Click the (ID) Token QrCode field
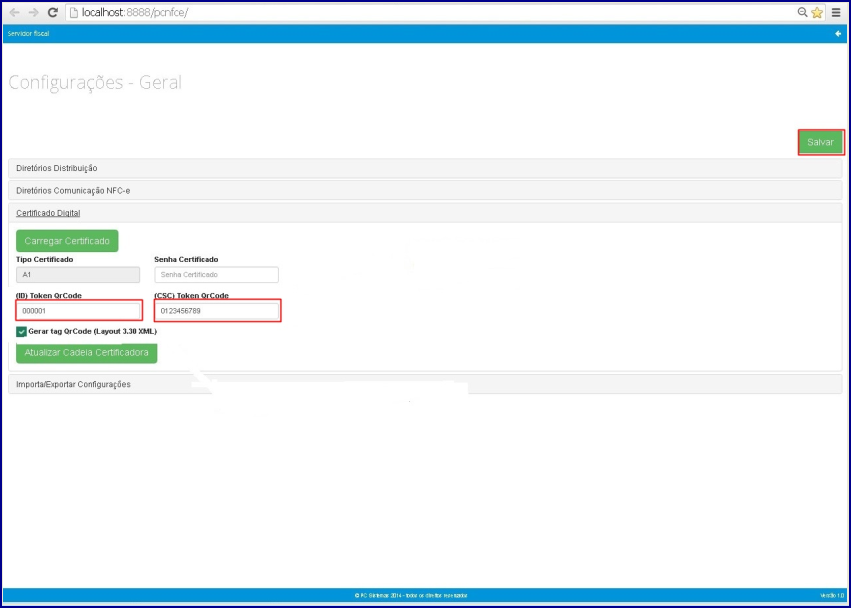This screenshot has height=608, width=851. 79,311
